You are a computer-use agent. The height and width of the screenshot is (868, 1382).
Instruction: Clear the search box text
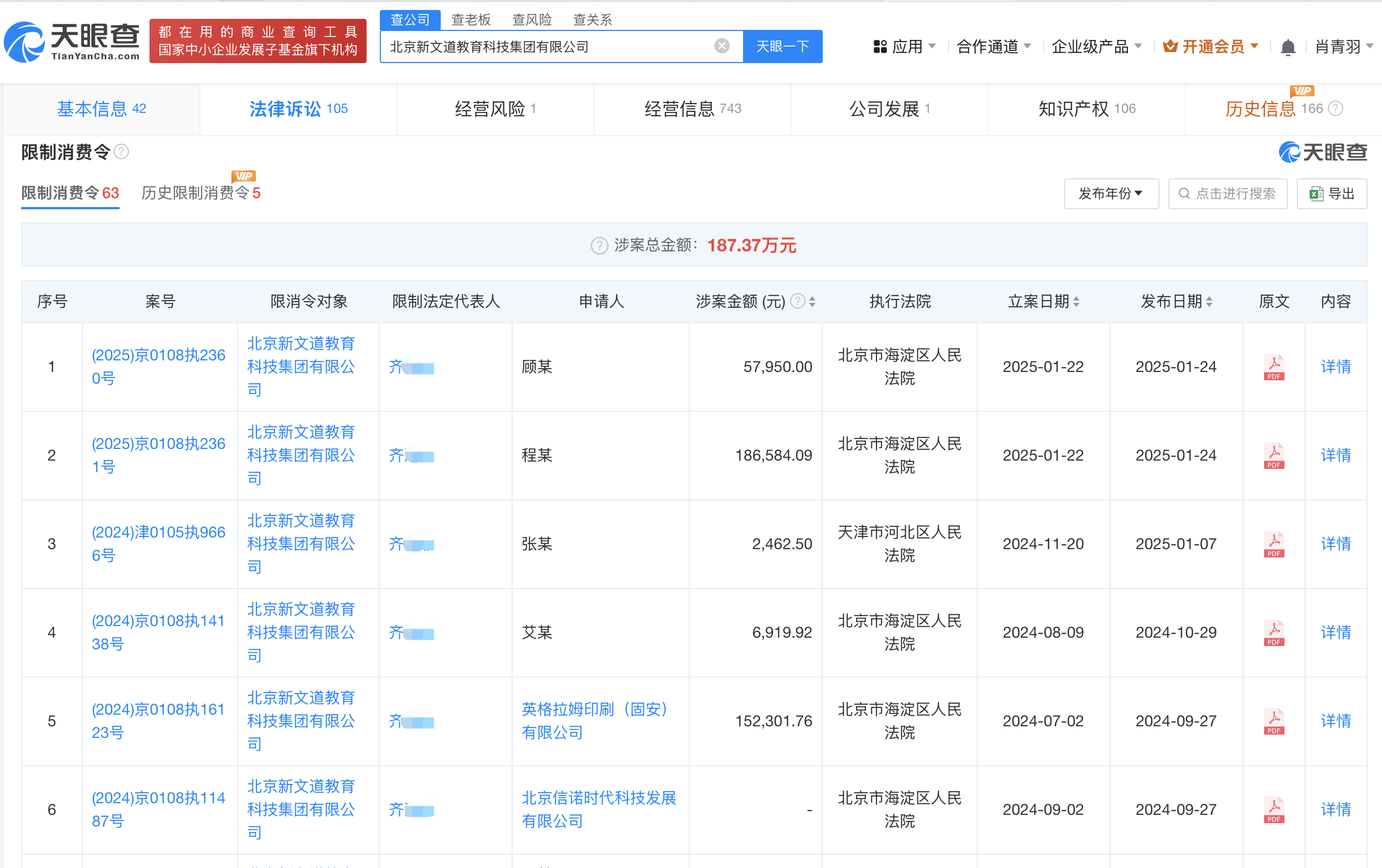click(x=721, y=46)
